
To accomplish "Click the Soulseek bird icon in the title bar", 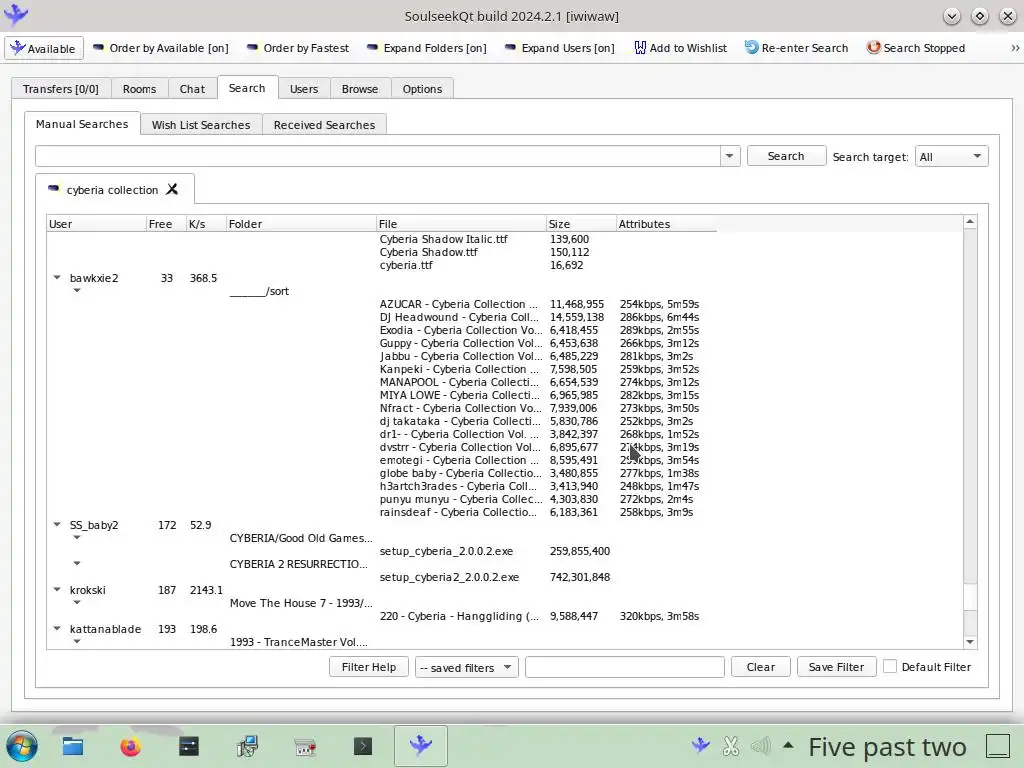I will pos(16,14).
